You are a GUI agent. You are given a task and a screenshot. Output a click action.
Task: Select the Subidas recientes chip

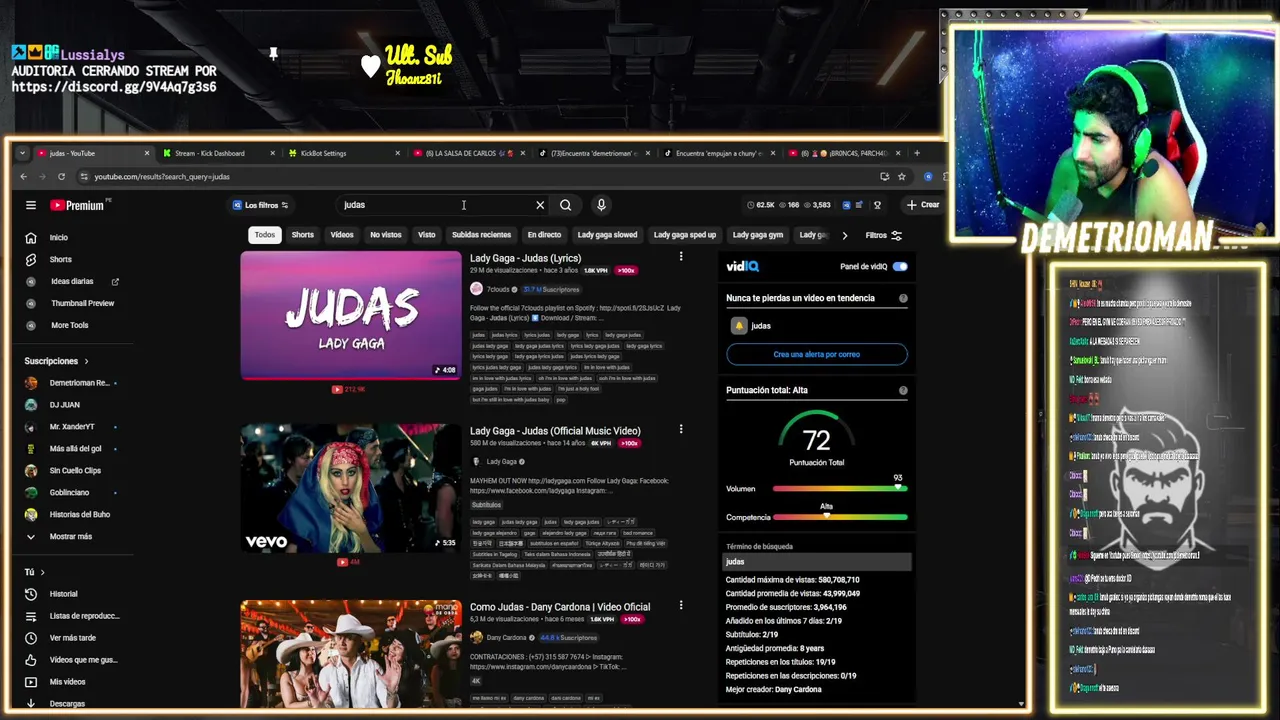click(481, 235)
